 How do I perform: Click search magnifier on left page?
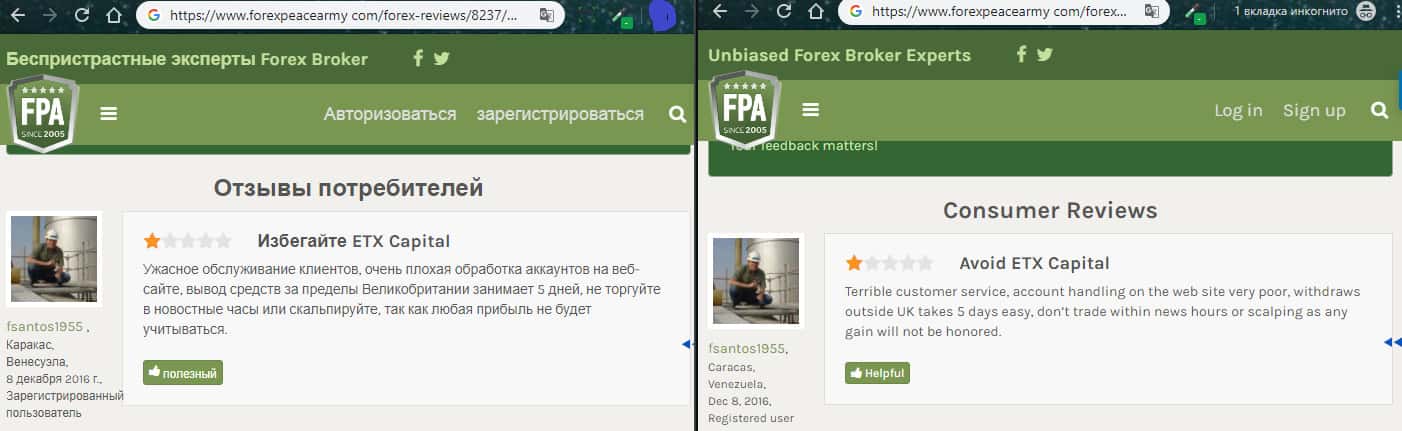(677, 114)
